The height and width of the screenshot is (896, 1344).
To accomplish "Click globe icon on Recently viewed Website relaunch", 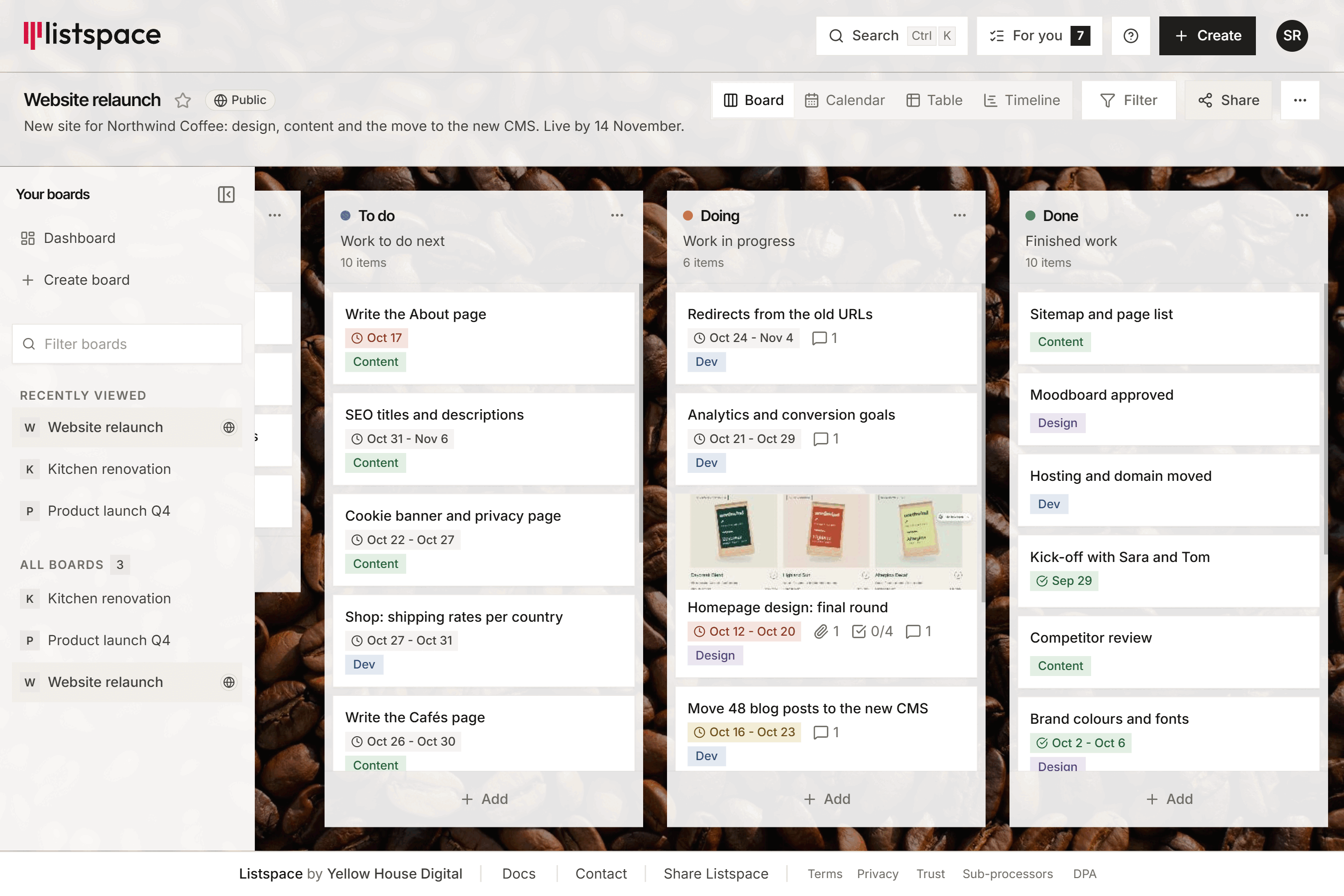I will pos(228,427).
